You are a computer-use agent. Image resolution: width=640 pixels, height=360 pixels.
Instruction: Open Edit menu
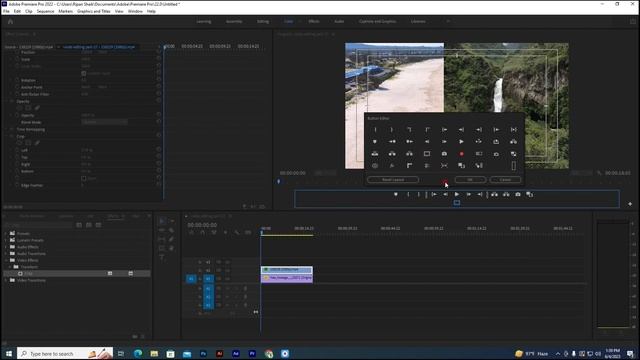(x=17, y=11)
